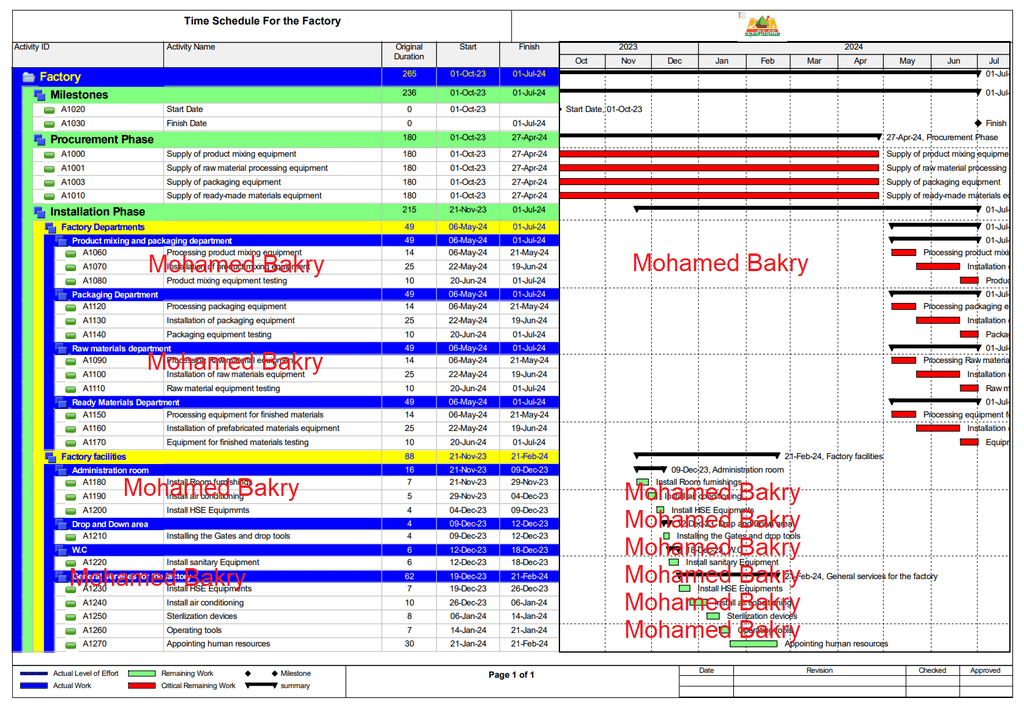Click the activity icon for A1150
The image size is (1024, 712).
pyautogui.click(x=71, y=415)
